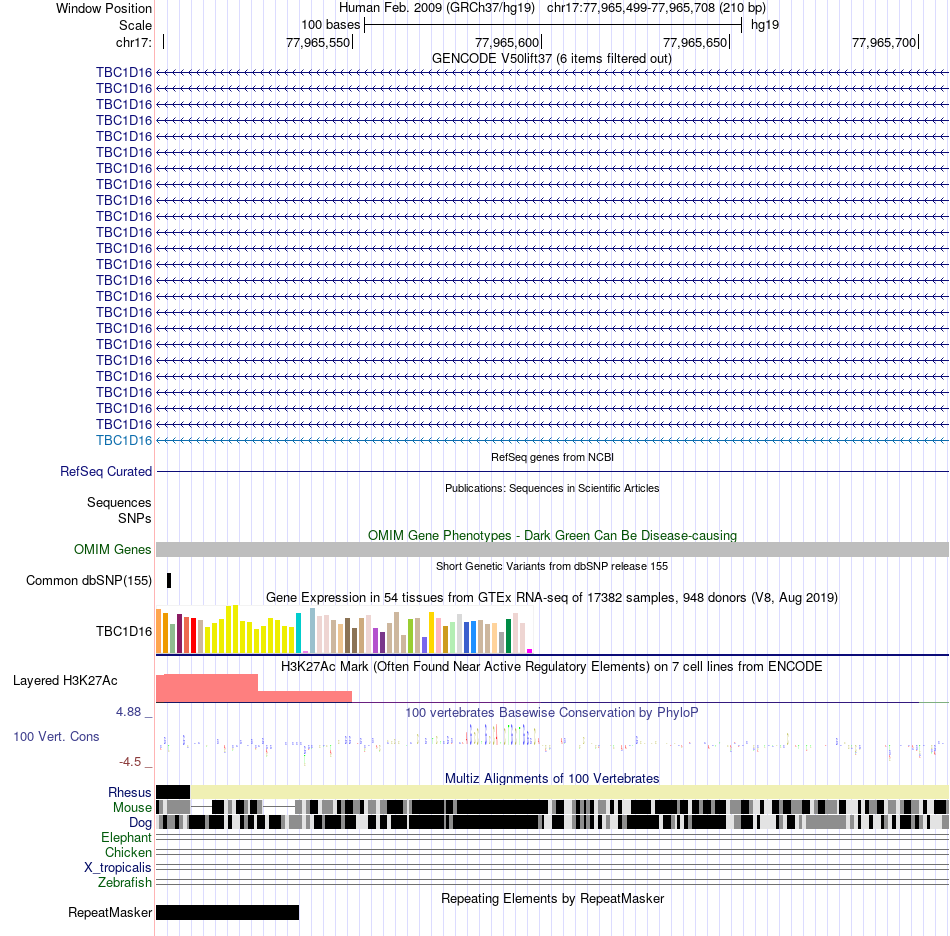This screenshot has width=950, height=936.
Task: Click the X_tropicalis species label
Action: pos(118,868)
